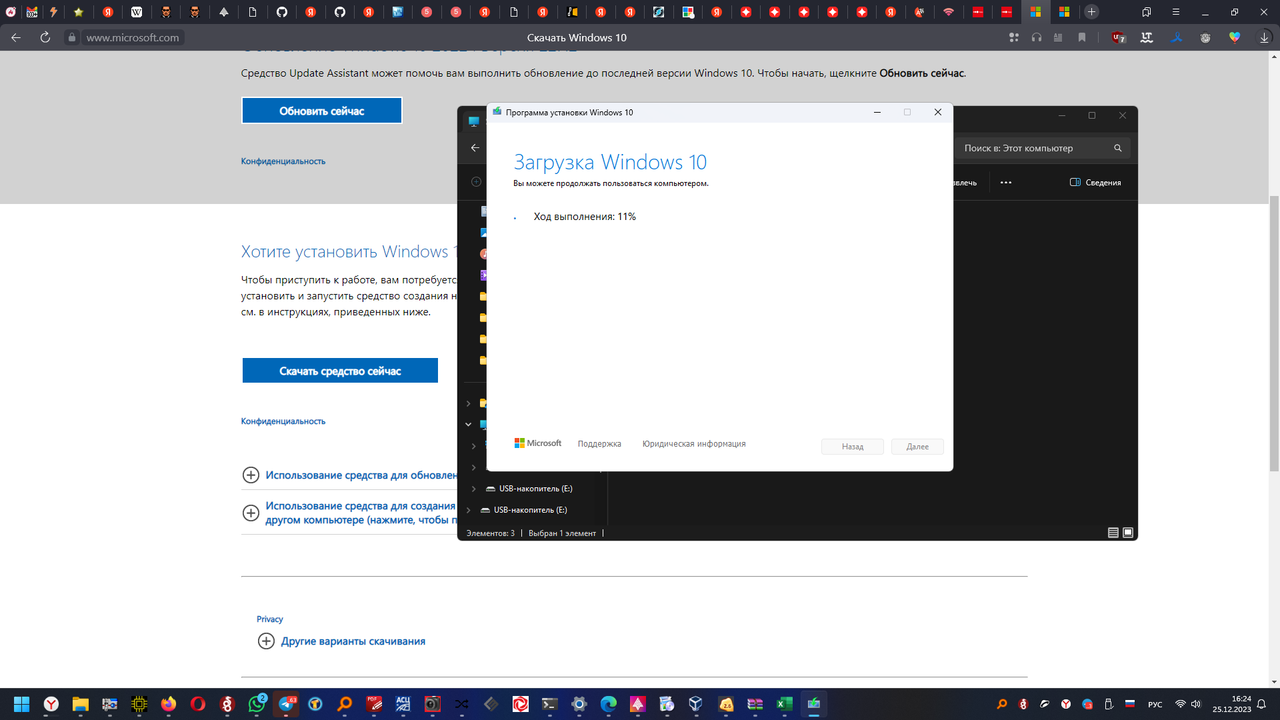This screenshot has height=720, width=1280.
Task: Open Конфиденциальность link under Обновить сейчас
Action: tap(283, 161)
